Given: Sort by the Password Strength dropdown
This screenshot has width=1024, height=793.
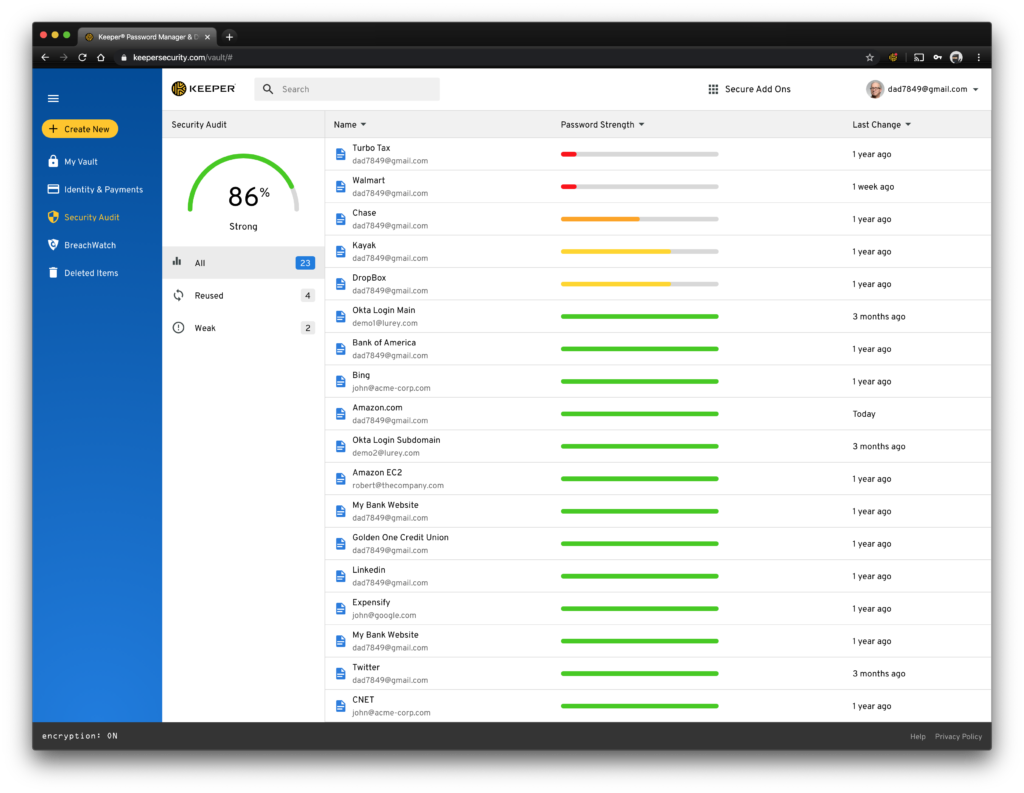Looking at the screenshot, I should [602, 125].
